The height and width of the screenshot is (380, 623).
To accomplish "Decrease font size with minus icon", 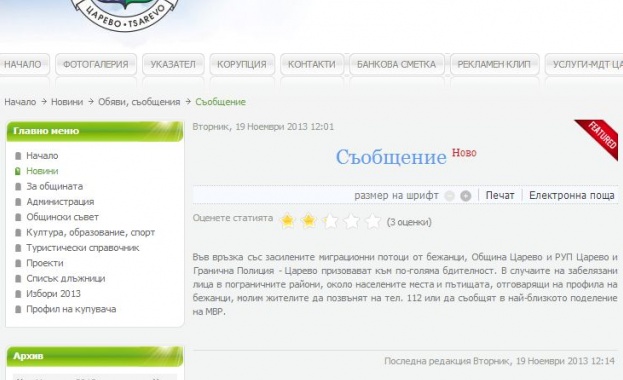I will coord(449,196).
